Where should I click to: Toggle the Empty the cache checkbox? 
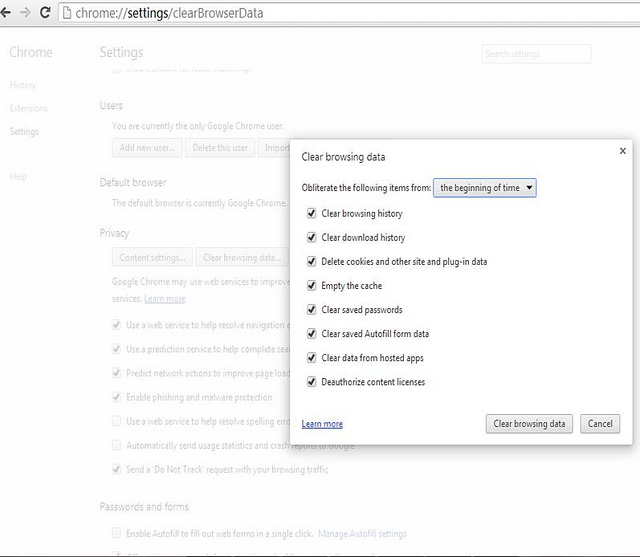coord(311,286)
